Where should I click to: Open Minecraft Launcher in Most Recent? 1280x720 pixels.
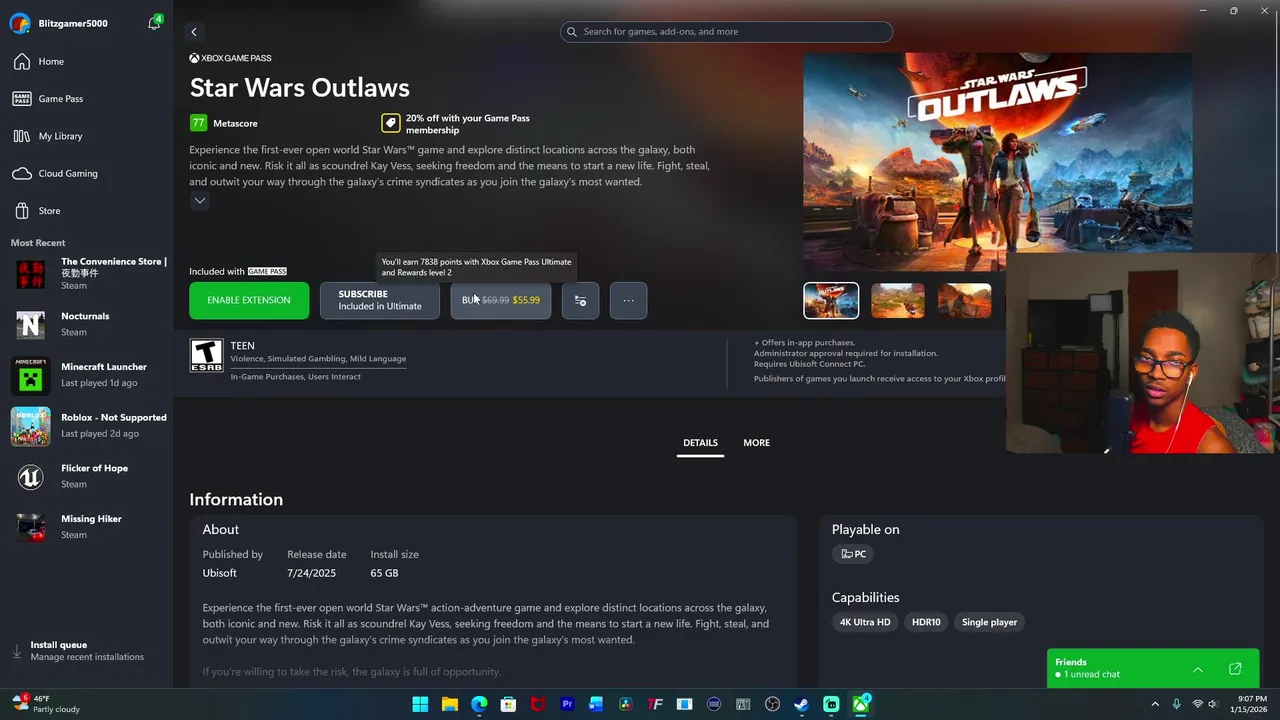[x=88, y=375]
